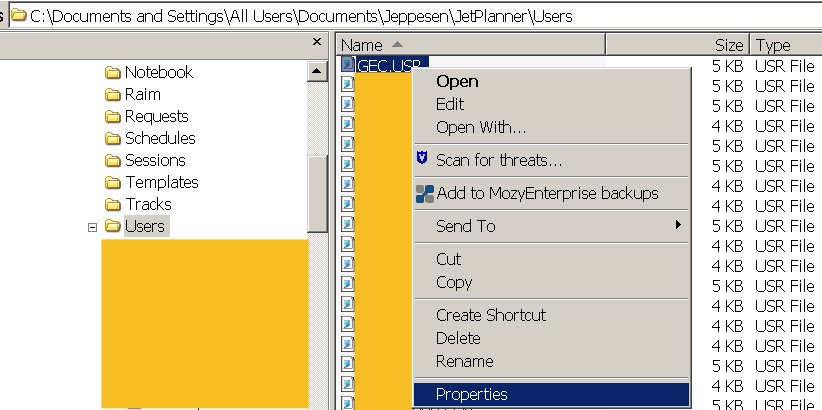Viewport: 822px width, 410px height.
Task: Click the address bar path field
Action: click(x=400, y=16)
